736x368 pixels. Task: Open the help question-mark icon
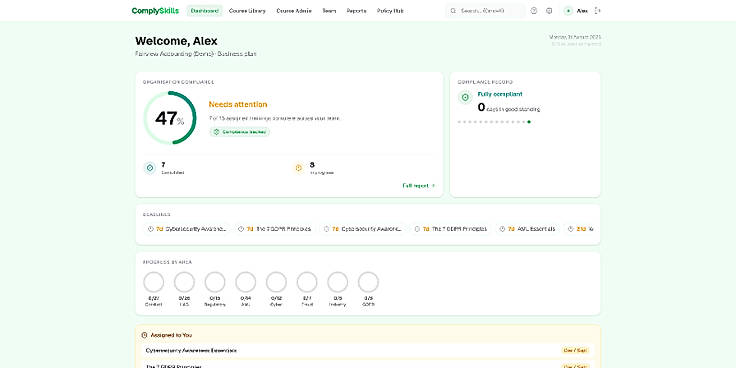pyautogui.click(x=534, y=11)
